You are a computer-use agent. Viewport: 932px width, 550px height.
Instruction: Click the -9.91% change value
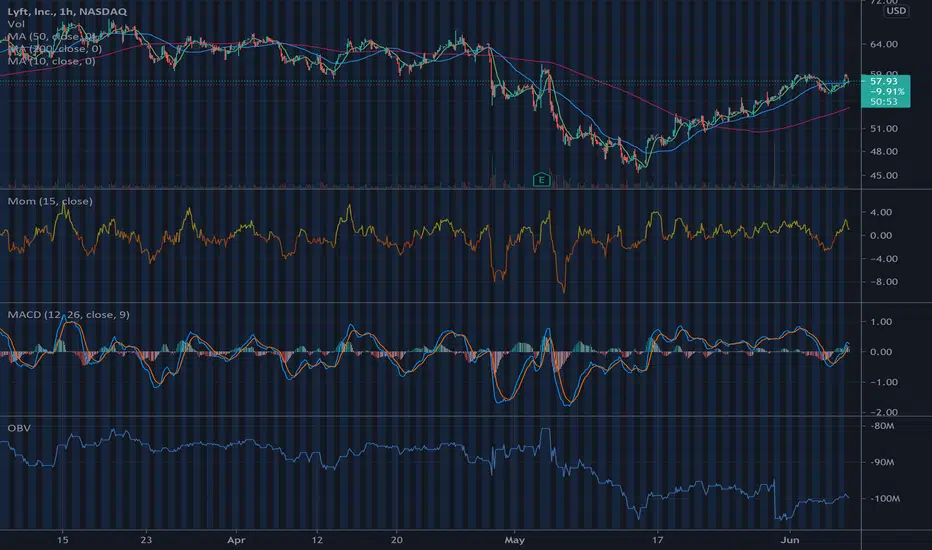[x=887, y=92]
